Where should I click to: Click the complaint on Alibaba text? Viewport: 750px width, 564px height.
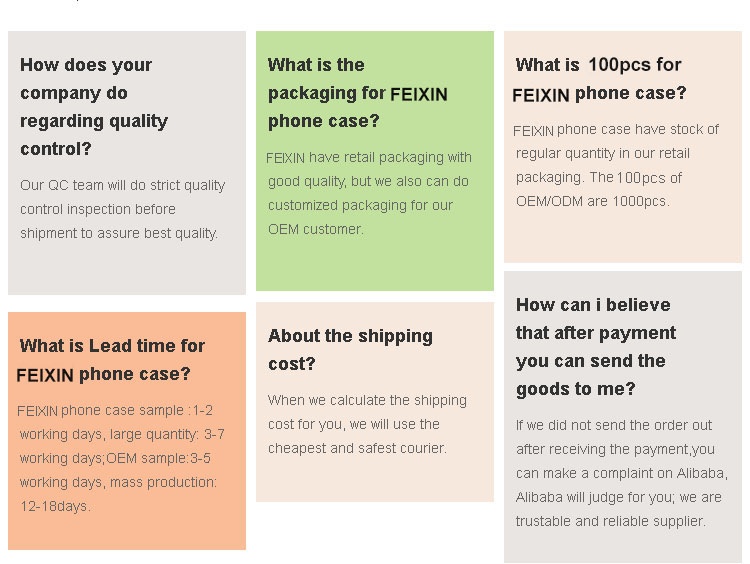[x=622, y=473]
